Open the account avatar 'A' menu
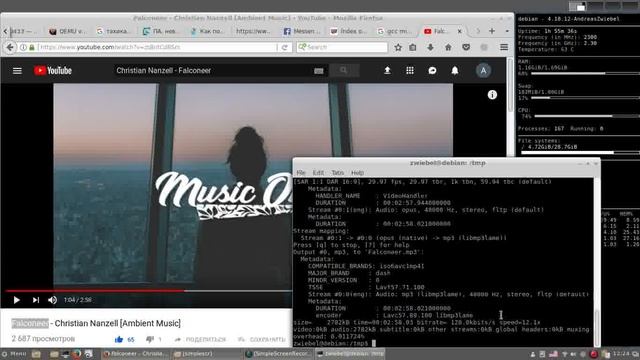Screen dimensions: 640x360 (483, 71)
